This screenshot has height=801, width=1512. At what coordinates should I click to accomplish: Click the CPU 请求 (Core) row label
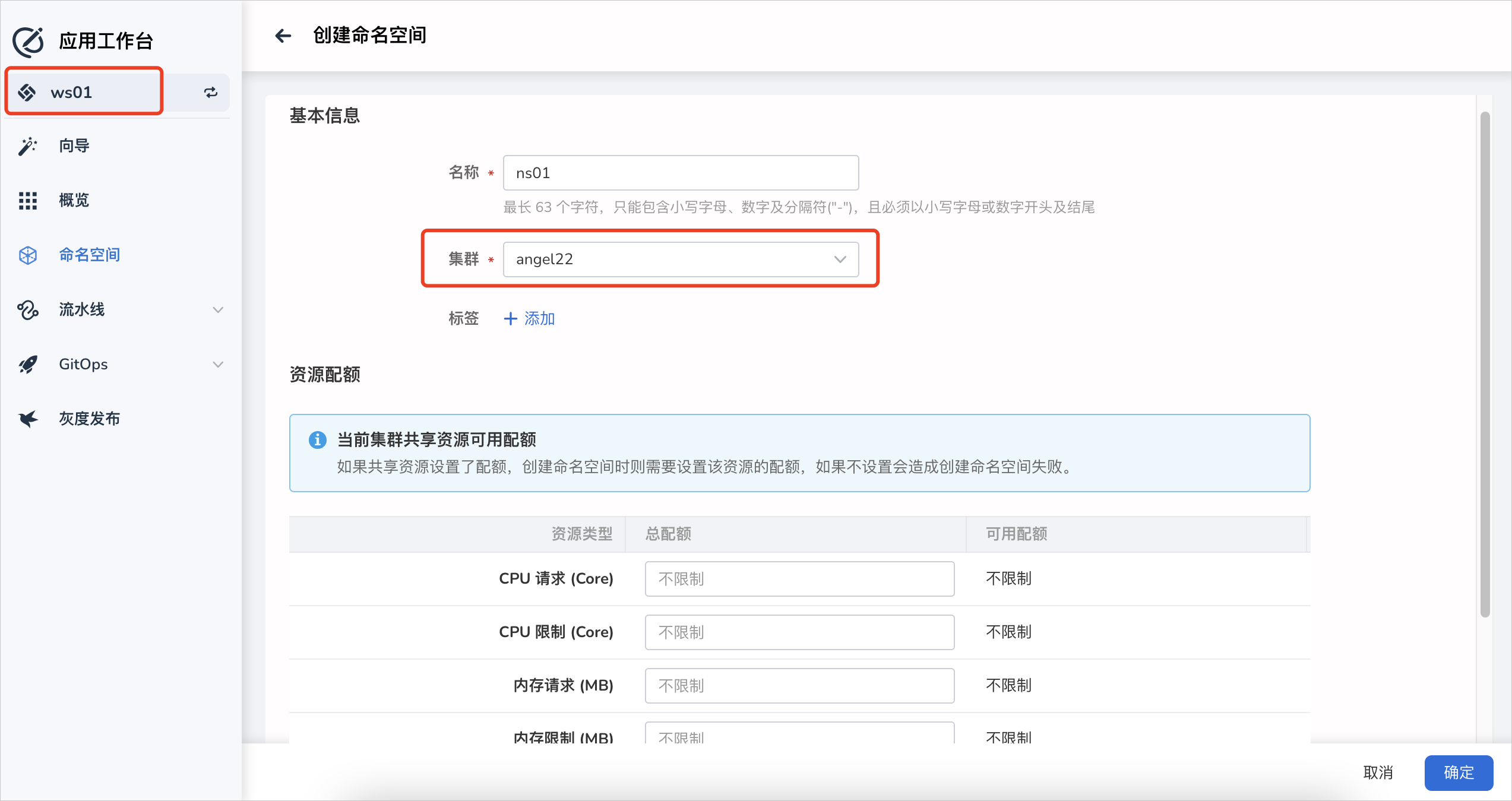(556, 578)
